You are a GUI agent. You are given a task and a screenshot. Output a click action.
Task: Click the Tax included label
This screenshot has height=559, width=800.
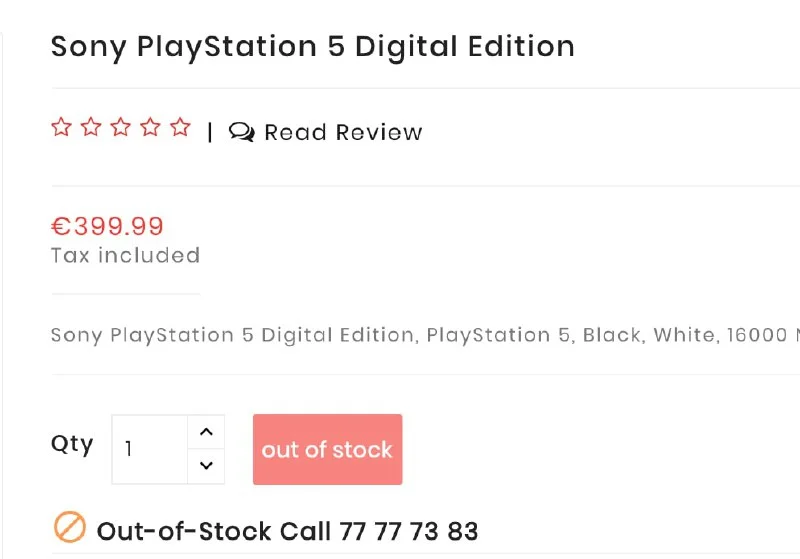125,256
